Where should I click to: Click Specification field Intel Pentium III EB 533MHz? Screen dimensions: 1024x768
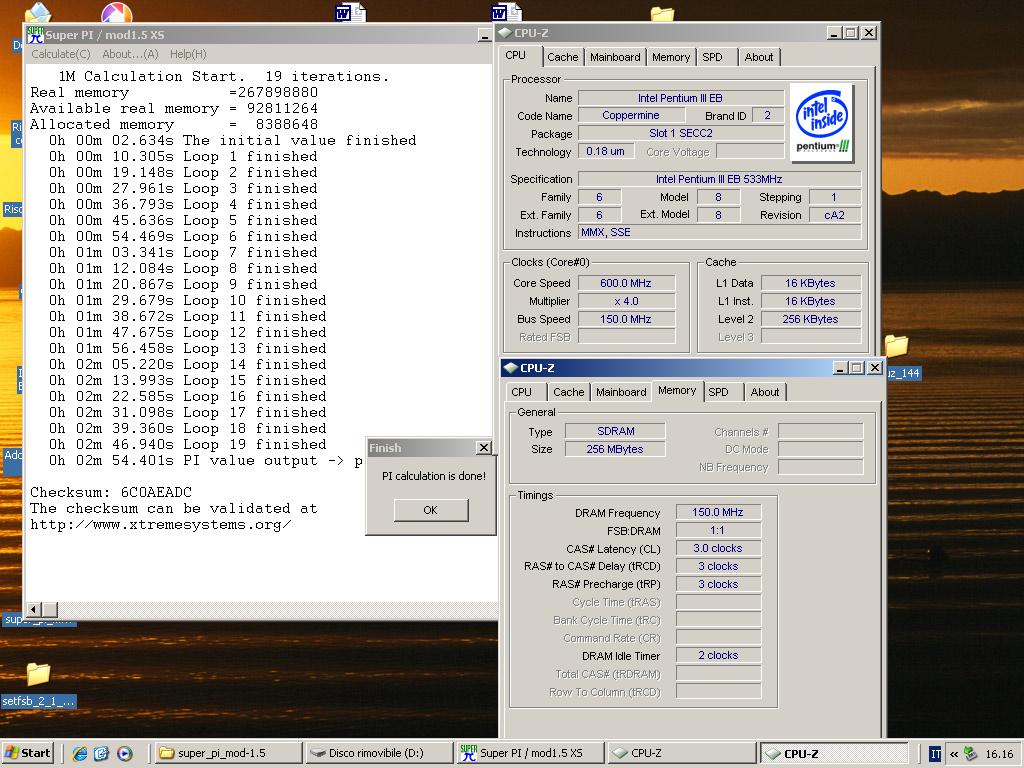719,179
